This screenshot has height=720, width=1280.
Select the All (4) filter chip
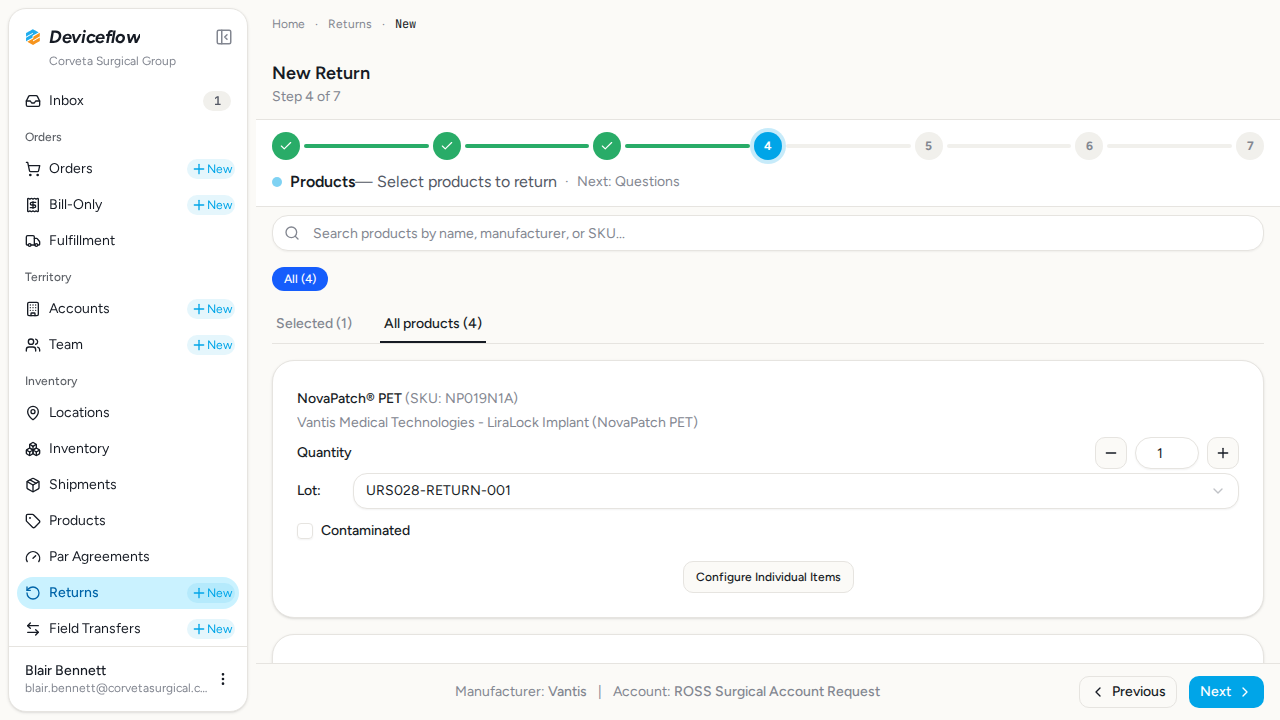(x=300, y=279)
